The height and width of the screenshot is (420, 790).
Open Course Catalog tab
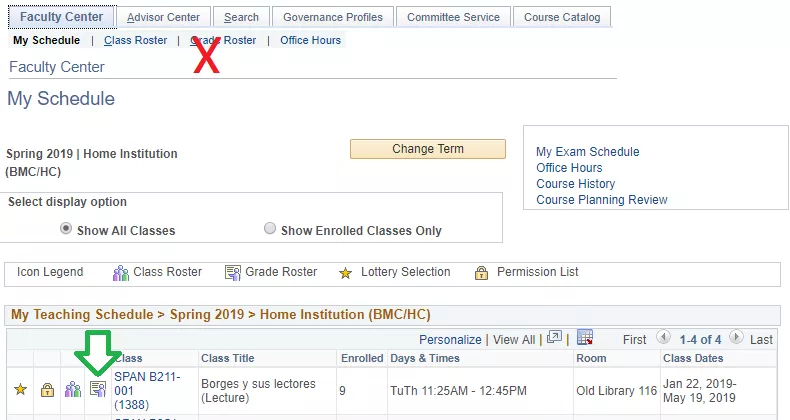562,17
